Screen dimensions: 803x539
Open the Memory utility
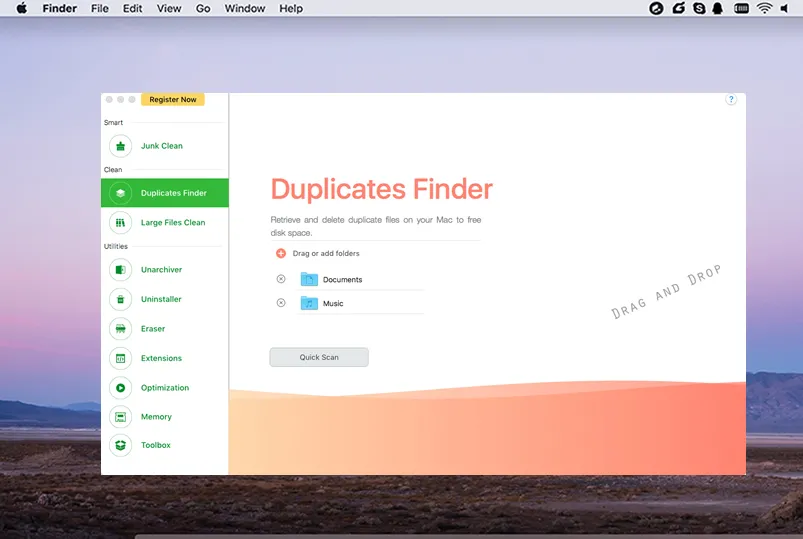[x=155, y=417]
